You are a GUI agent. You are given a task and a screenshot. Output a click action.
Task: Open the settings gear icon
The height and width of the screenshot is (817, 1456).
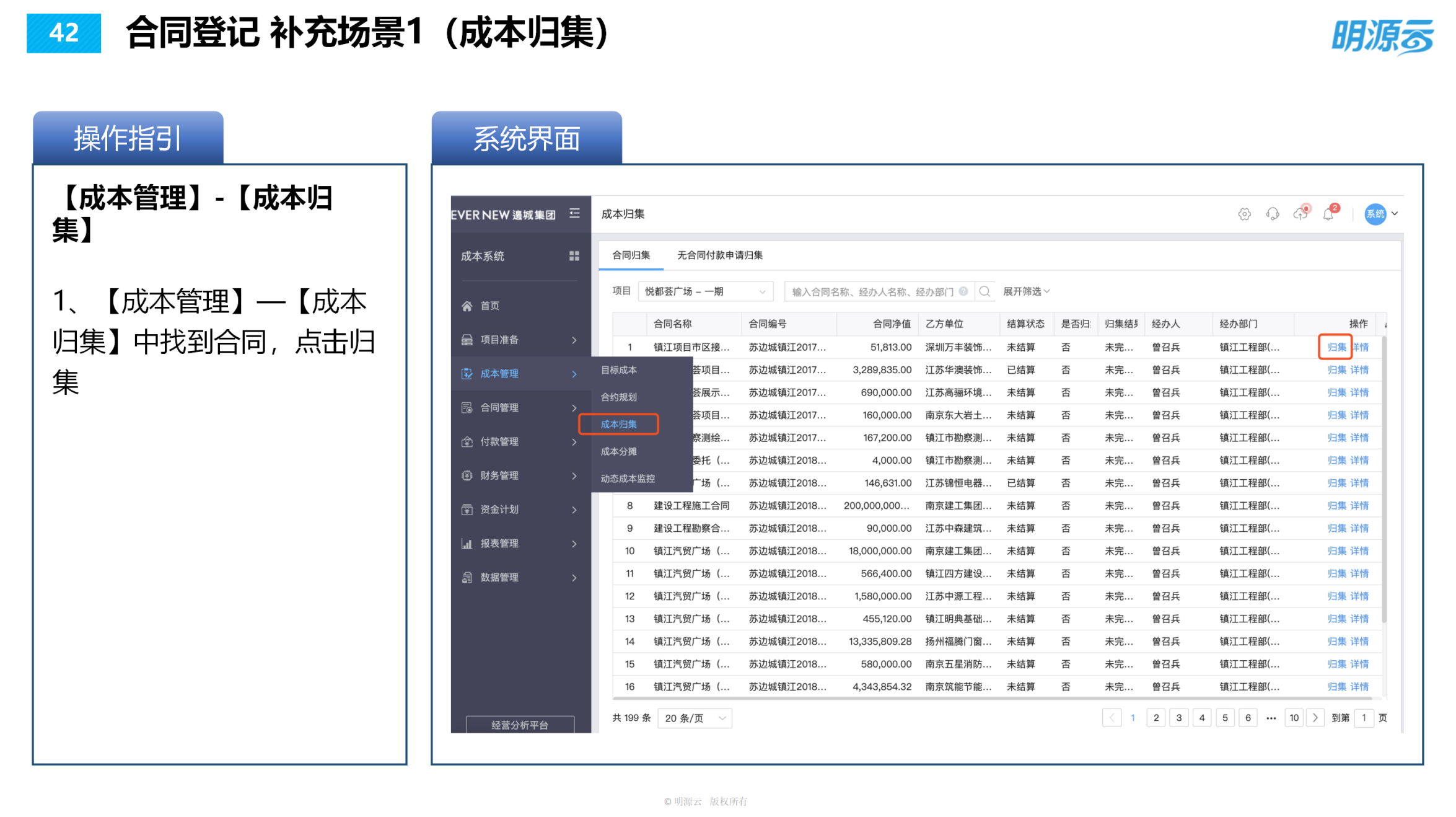click(x=1243, y=214)
